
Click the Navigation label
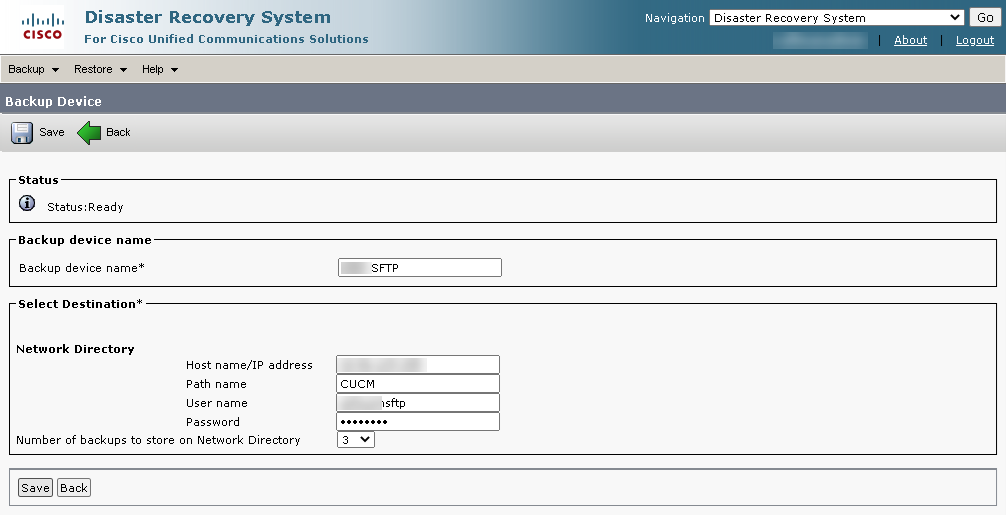(674, 18)
